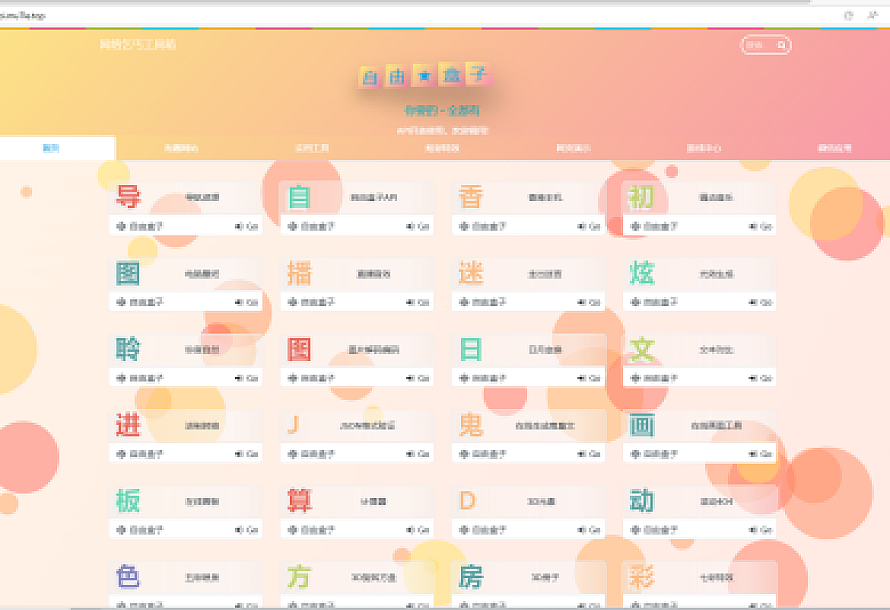Click the search field in the header
890x610 pixels.
coord(760,45)
